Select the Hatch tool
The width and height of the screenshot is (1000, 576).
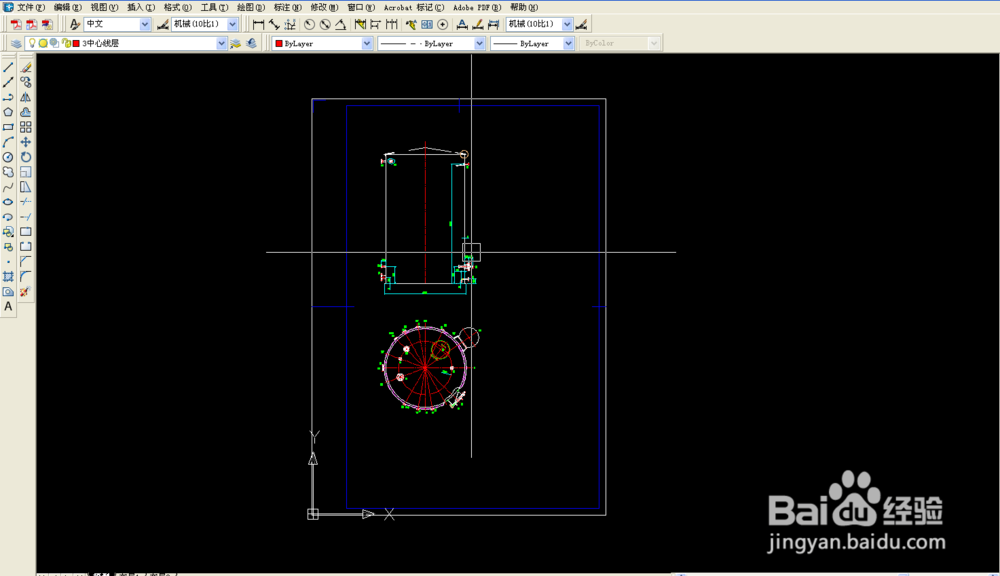click(8, 277)
